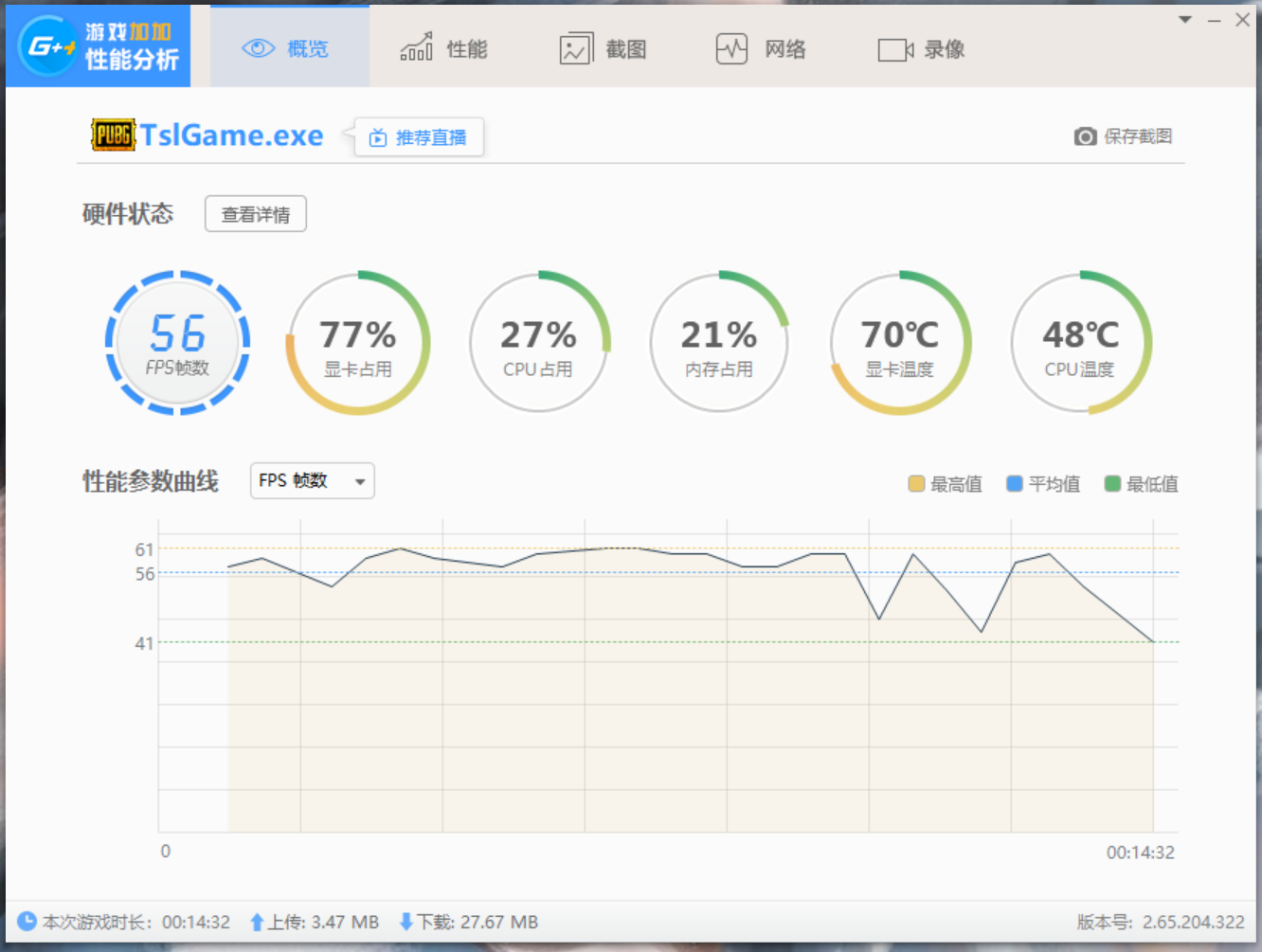Switch to the 性能 tab
Viewport: 1262px width, 952px height.
[443, 47]
